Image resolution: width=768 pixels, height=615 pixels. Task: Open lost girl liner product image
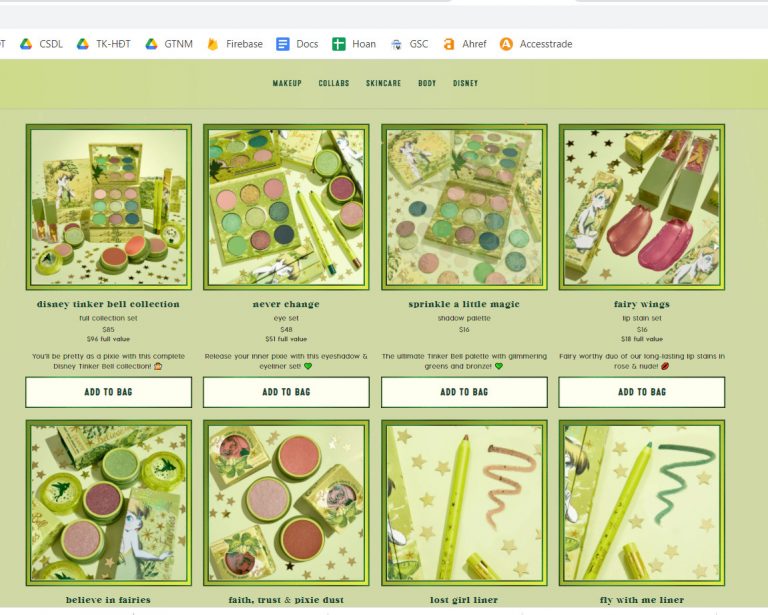[464, 503]
